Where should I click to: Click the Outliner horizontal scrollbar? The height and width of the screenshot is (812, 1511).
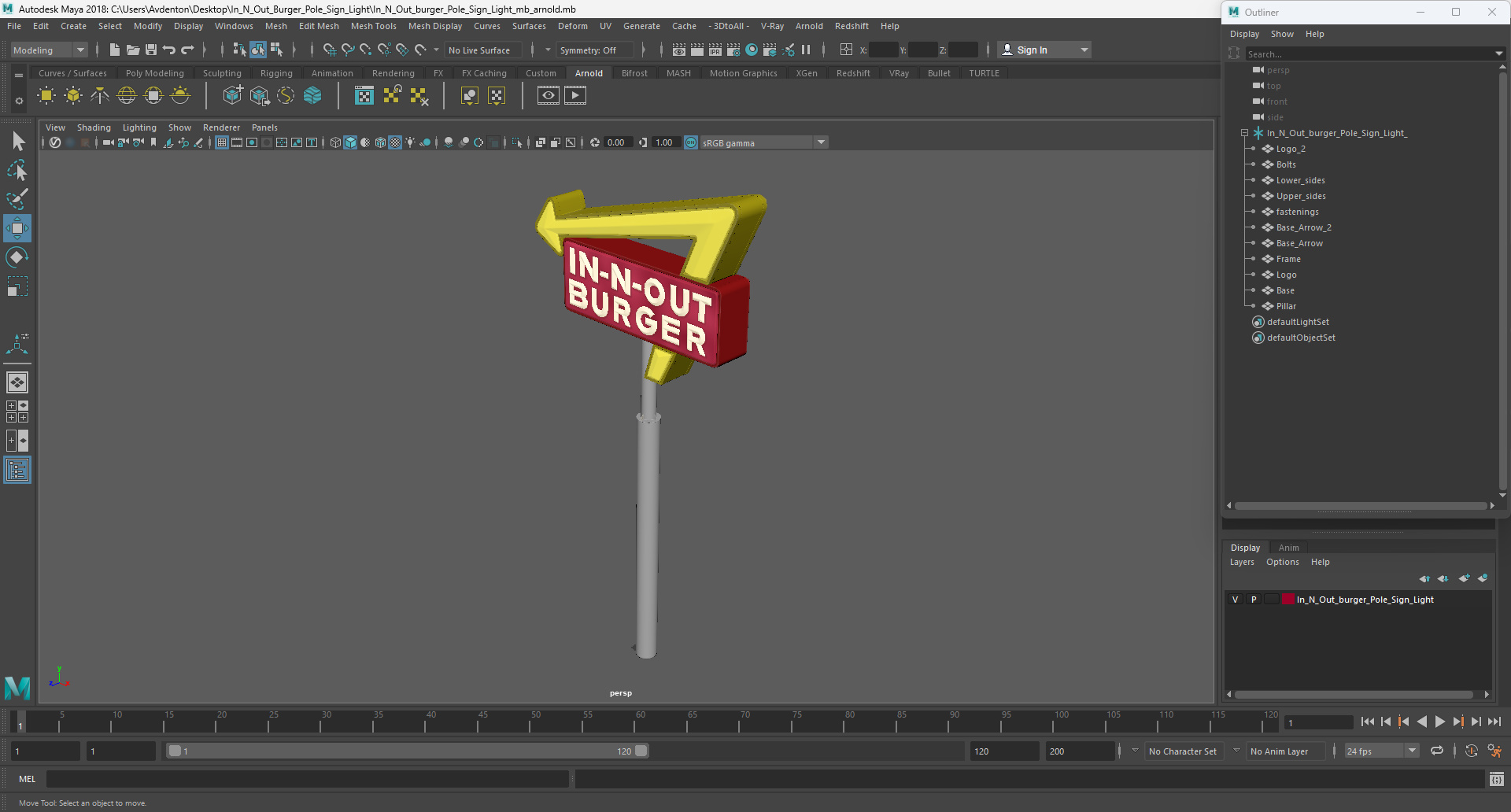(x=1361, y=506)
